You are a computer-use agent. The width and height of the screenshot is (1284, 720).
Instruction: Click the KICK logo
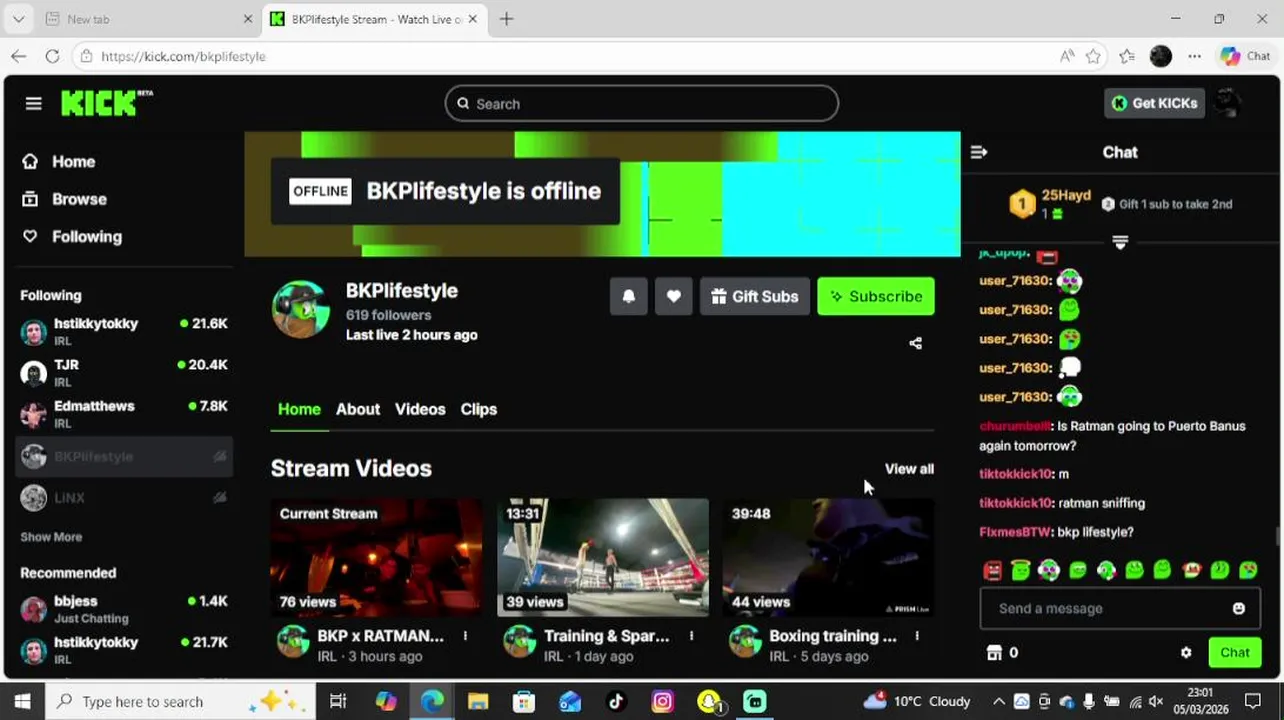106,103
